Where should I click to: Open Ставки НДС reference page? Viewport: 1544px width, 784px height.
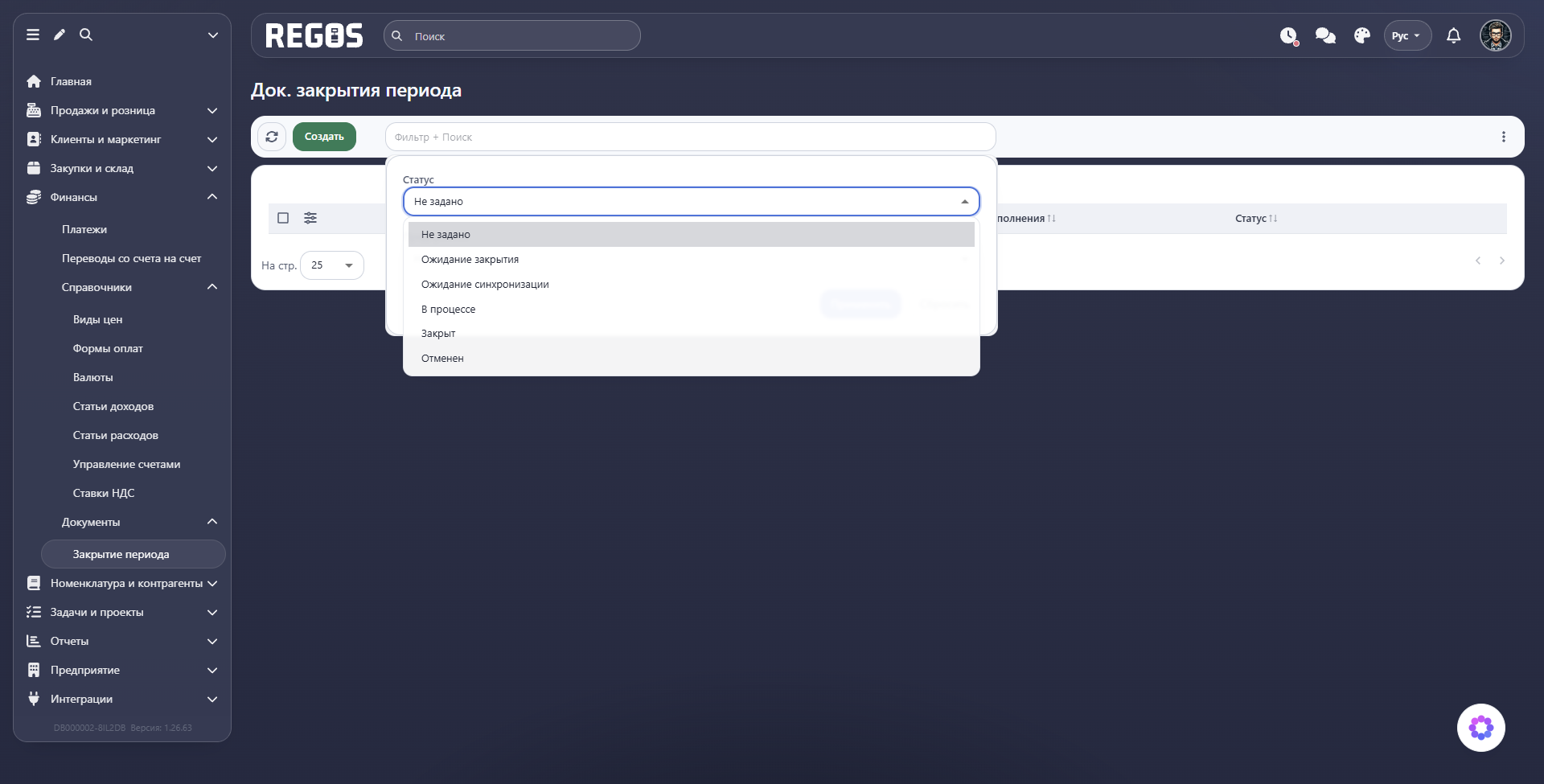pyautogui.click(x=104, y=494)
